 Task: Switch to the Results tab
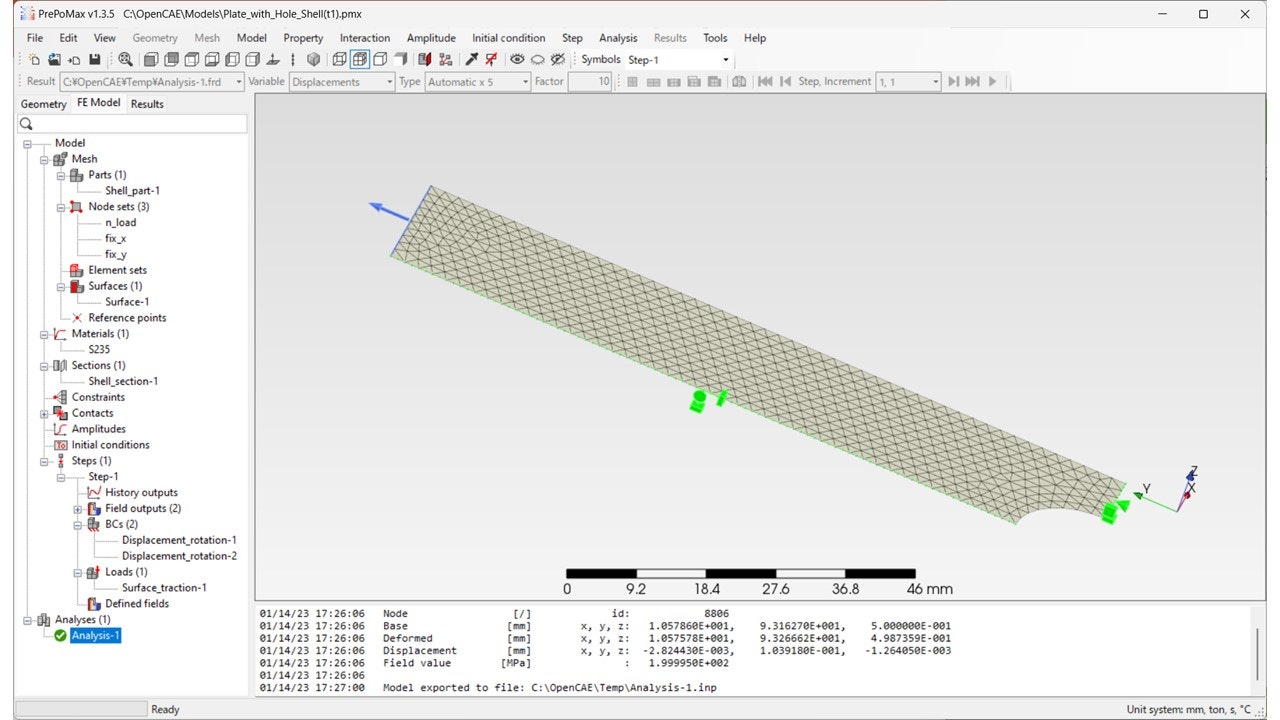coord(147,104)
